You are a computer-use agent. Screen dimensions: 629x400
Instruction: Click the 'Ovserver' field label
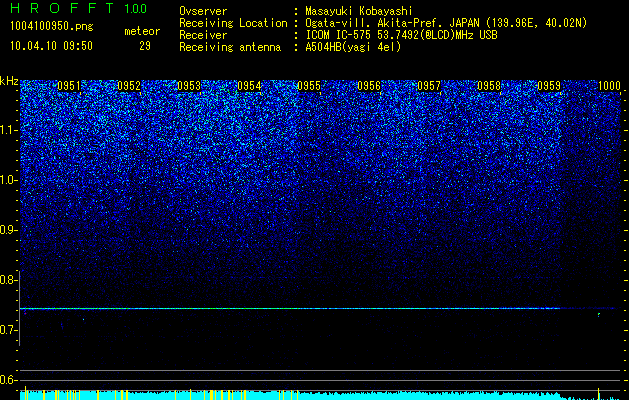(203, 11)
